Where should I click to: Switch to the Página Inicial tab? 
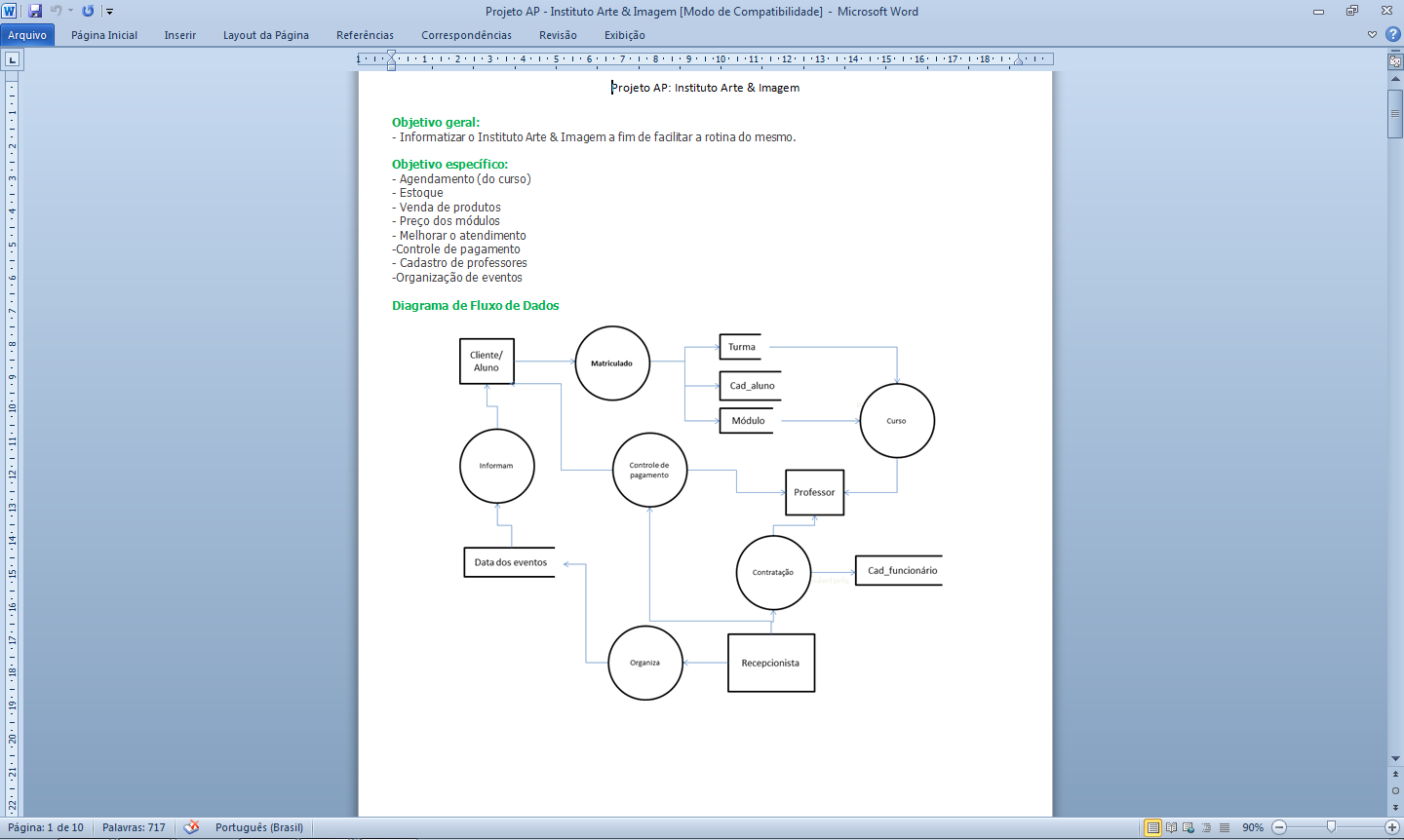[x=104, y=35]
